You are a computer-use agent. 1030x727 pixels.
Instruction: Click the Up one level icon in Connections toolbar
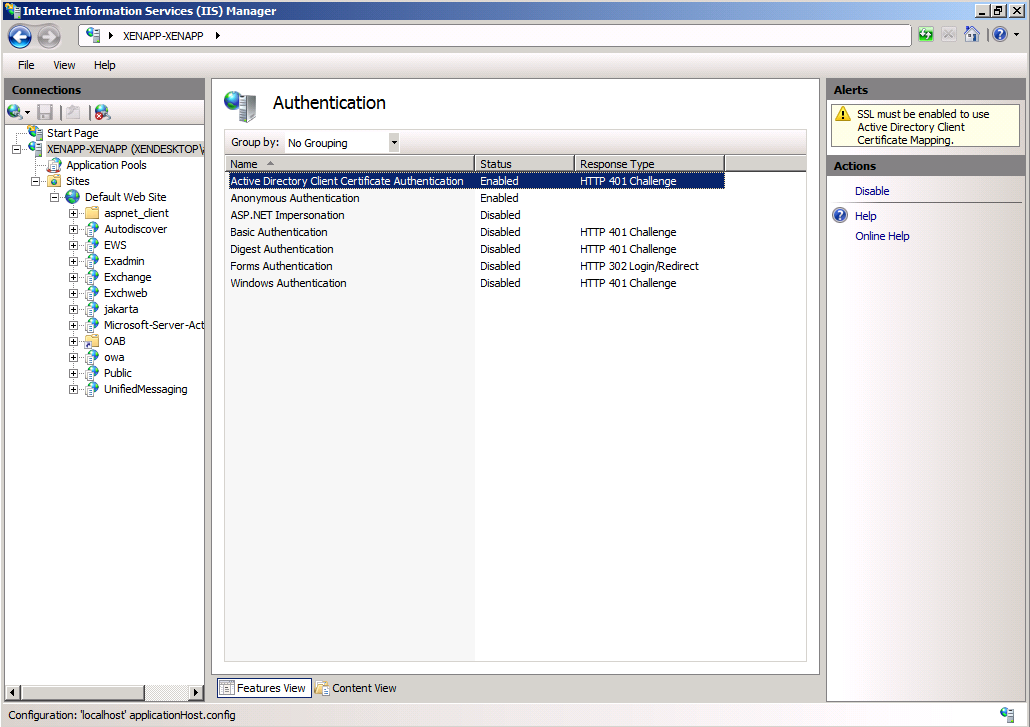point(72,112)
